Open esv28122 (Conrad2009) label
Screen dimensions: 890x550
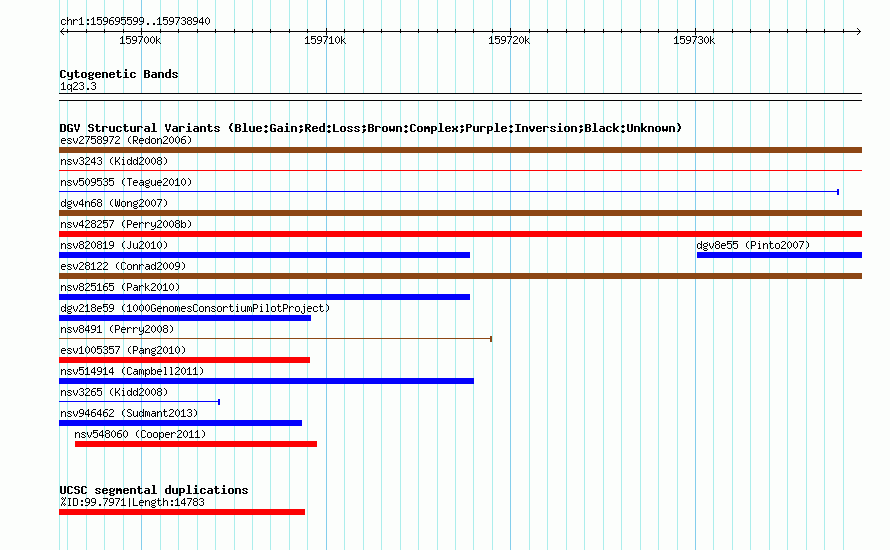[123, 266]
